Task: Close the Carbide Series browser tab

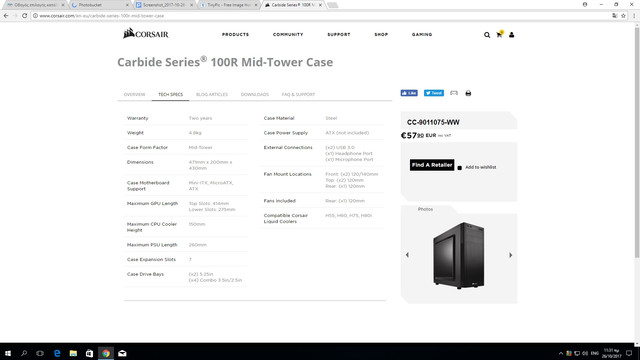Action: (x=320, y=5)
